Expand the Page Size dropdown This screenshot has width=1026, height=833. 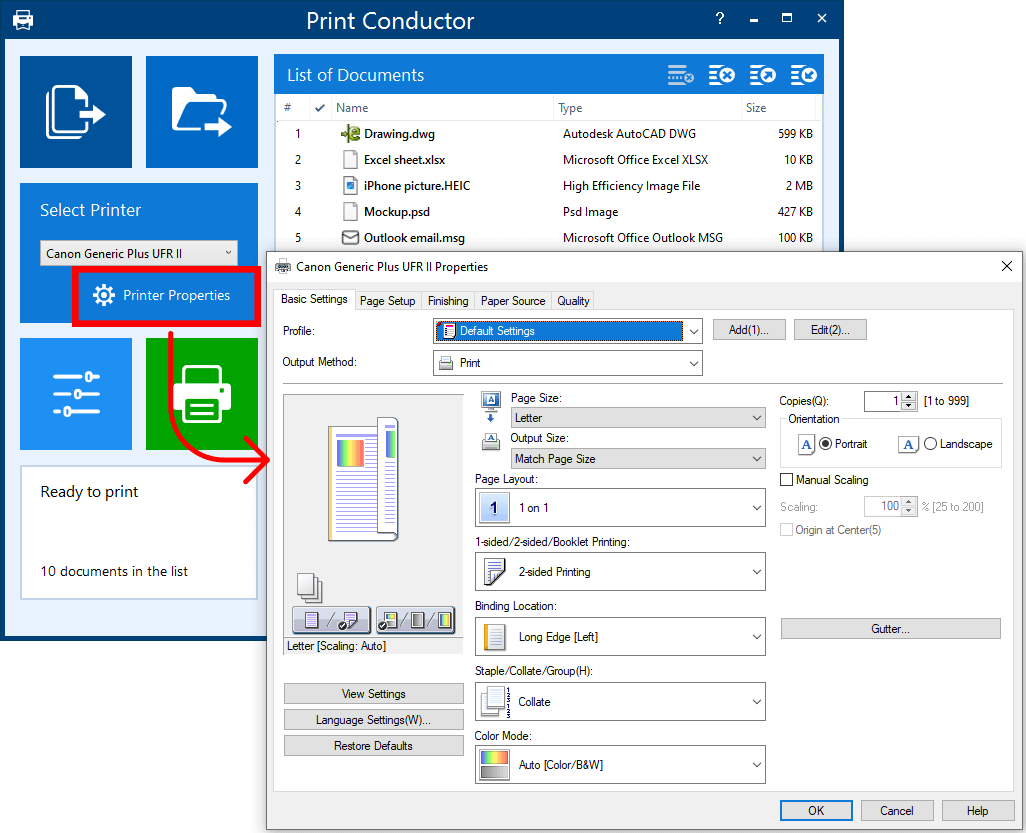pos(638,418)
